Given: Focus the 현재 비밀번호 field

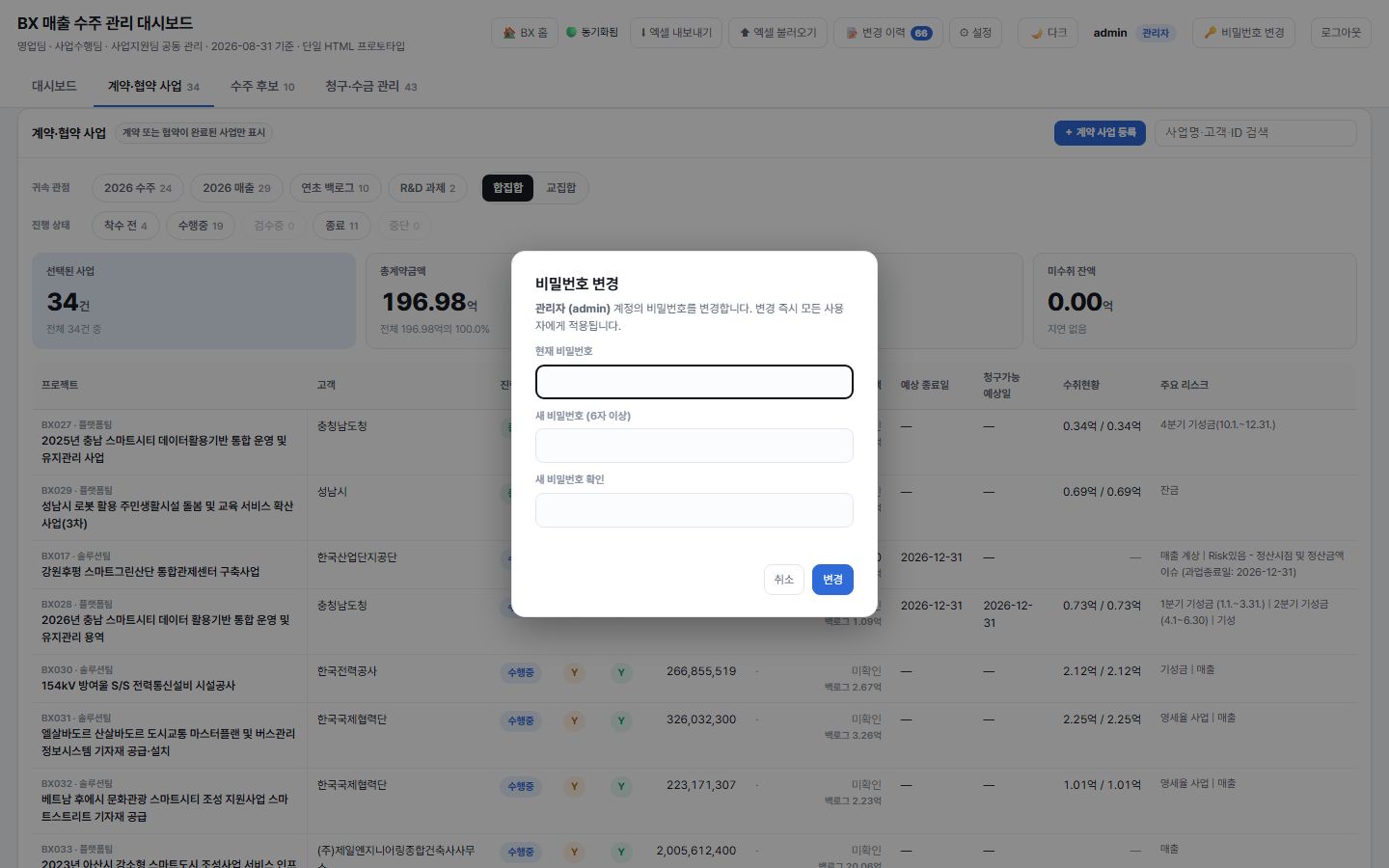Looking at the screenshot, I should pyautogui.click(x=694, y=382).
